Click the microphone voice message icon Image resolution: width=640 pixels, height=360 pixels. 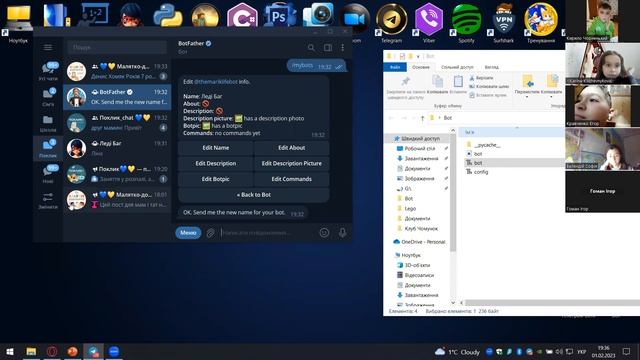pos(342,233)
